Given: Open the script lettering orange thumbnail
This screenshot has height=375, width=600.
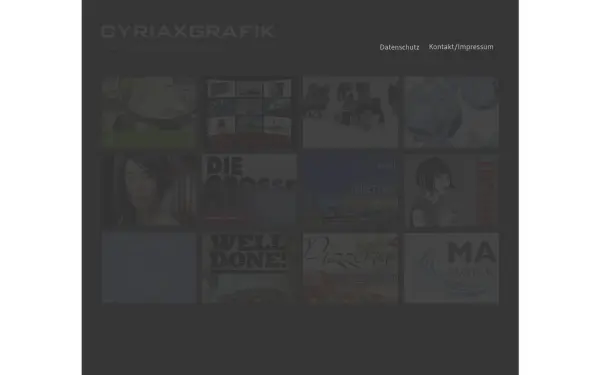Looking at the screenshot, I should coord(351,268).
